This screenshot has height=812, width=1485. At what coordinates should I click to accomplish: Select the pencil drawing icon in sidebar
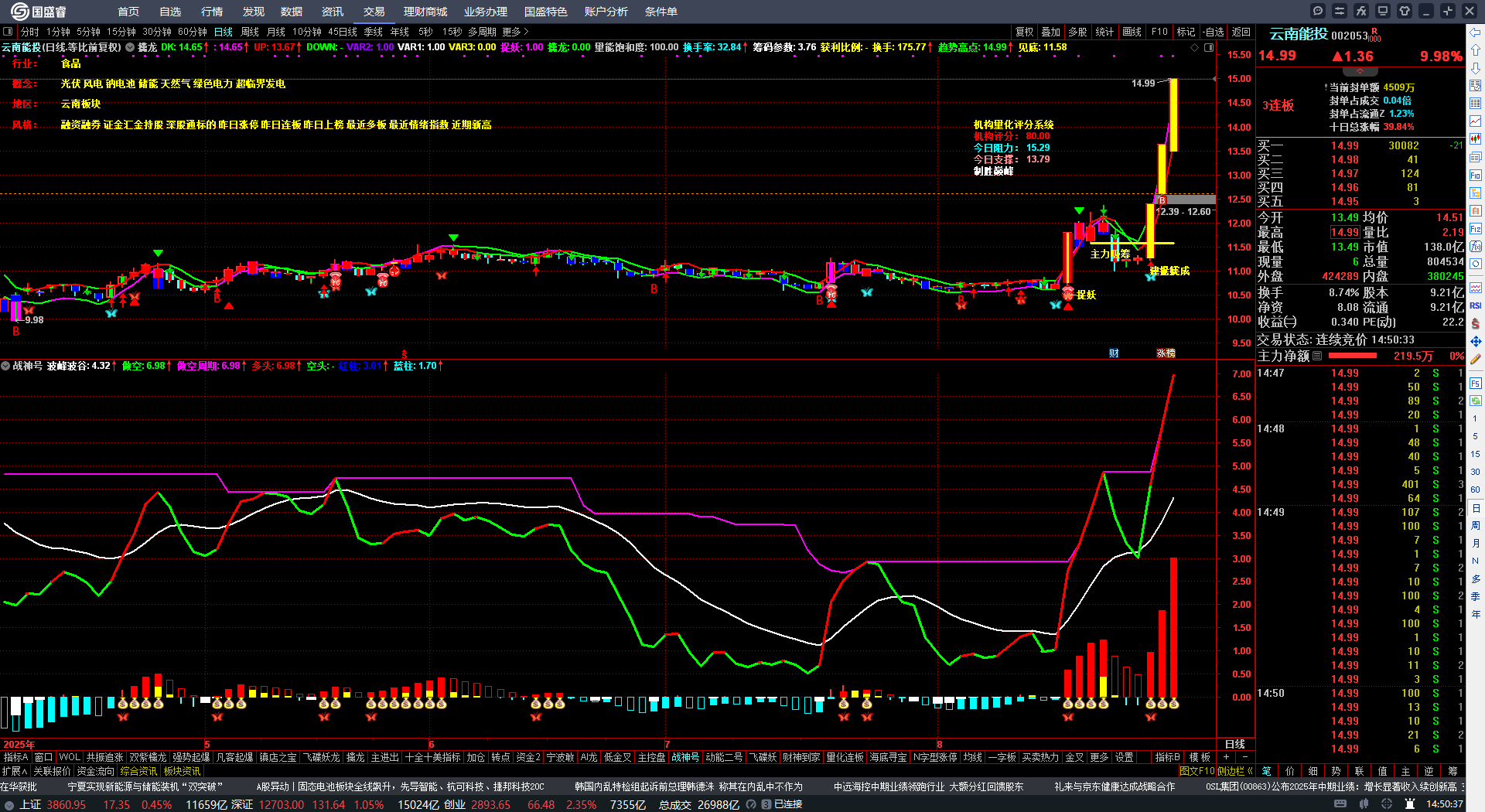[x=1476, y=359]
